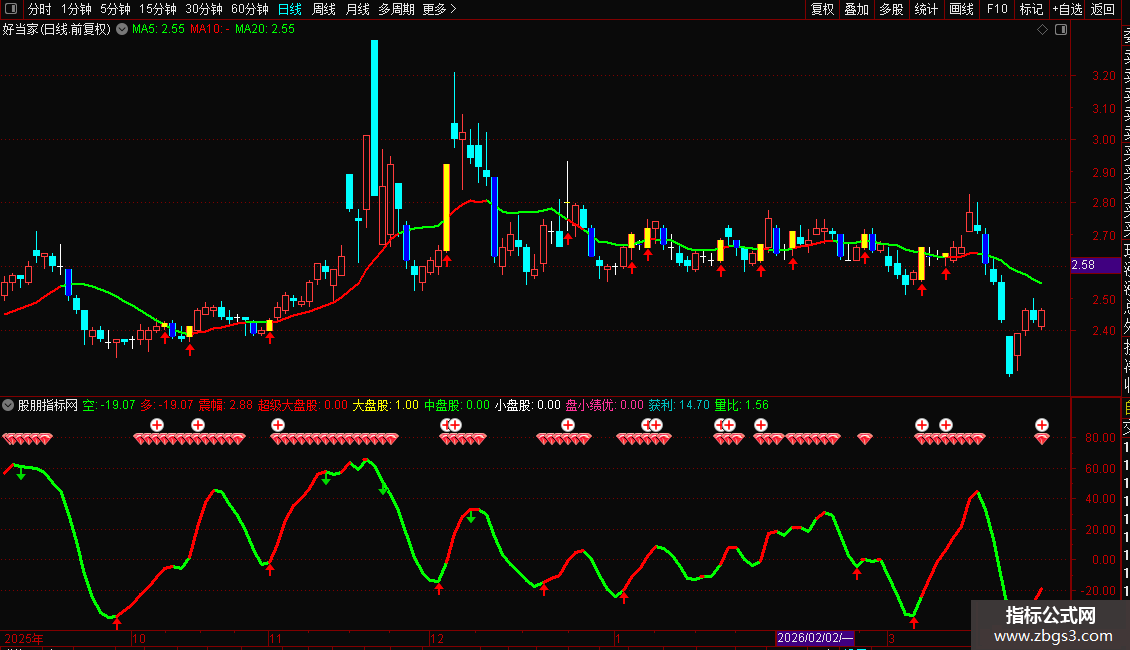Screen dimensions: 1130x650
Task: Click the 2.80 price axis label
Action: click(x=1104, y=203)
